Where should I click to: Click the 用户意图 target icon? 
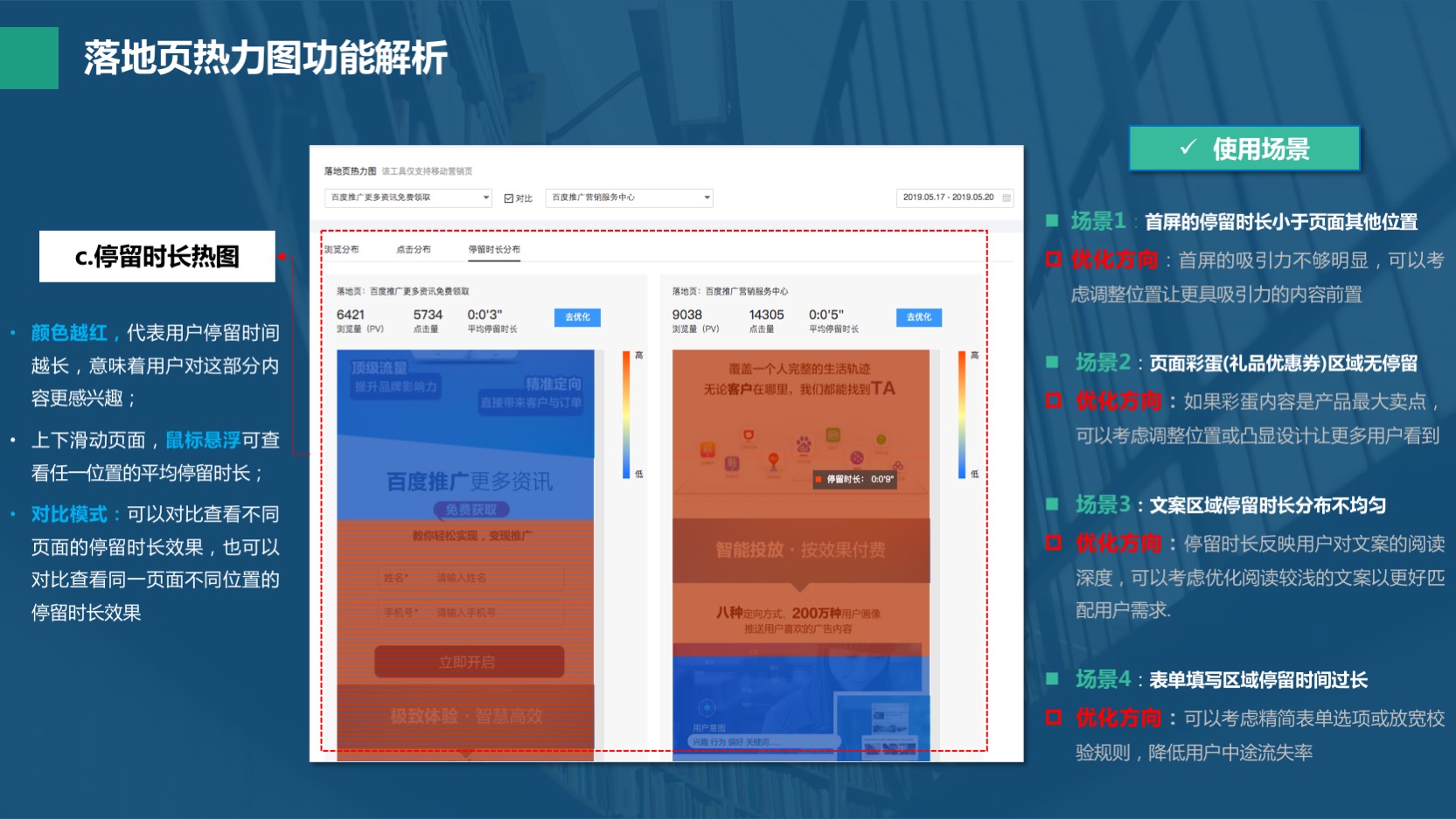[x=707, y=708]
